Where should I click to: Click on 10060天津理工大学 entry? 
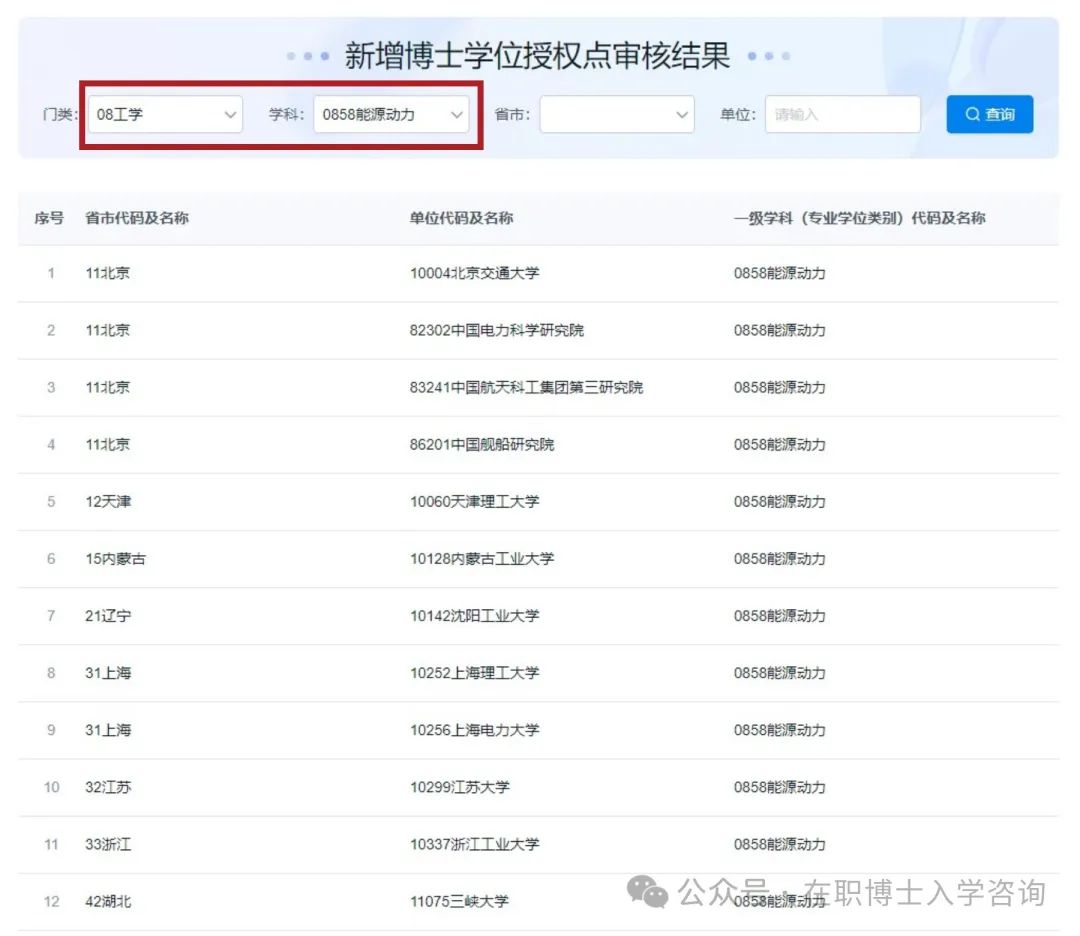coord(474,501)
